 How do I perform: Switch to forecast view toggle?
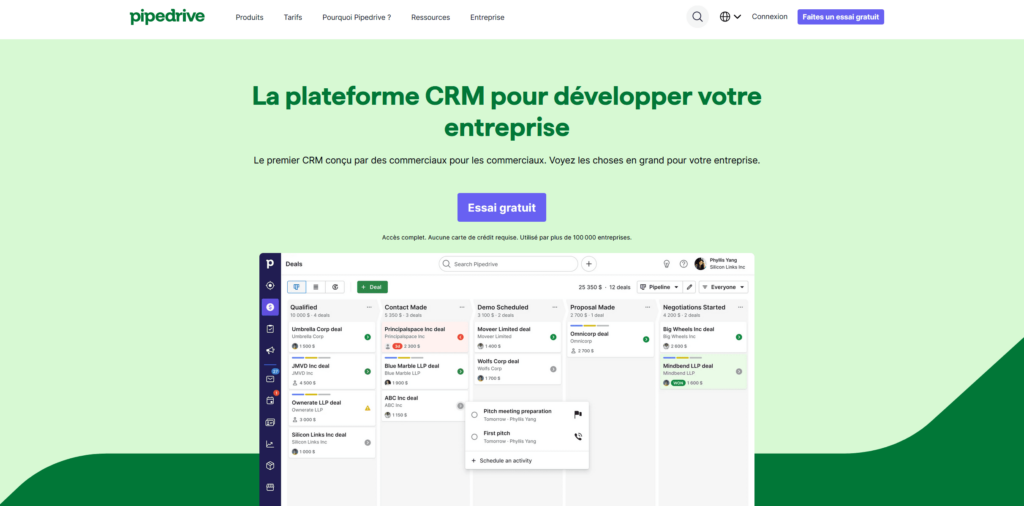[x=335, y=287]
